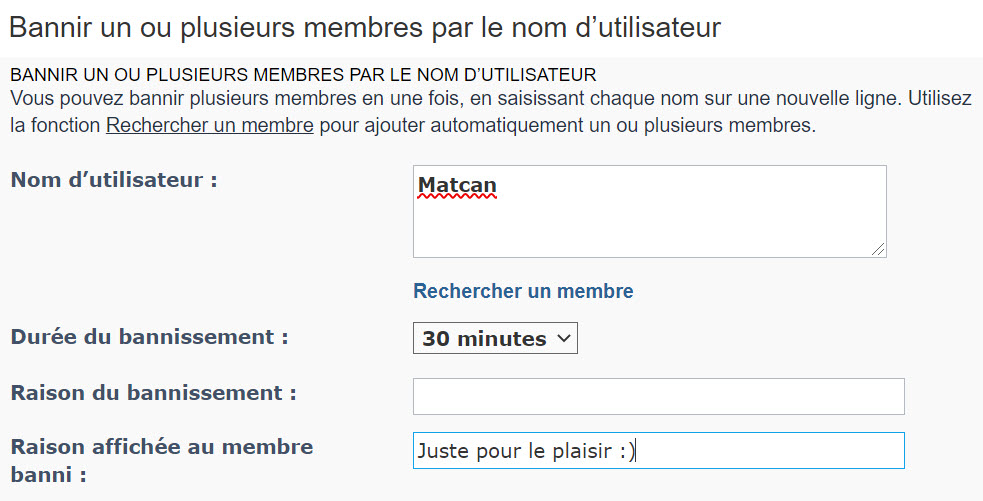Screen dimensions: 983x501
Task: Click the 'Raison affichée au membre banni' field
Action: point(770,450)
